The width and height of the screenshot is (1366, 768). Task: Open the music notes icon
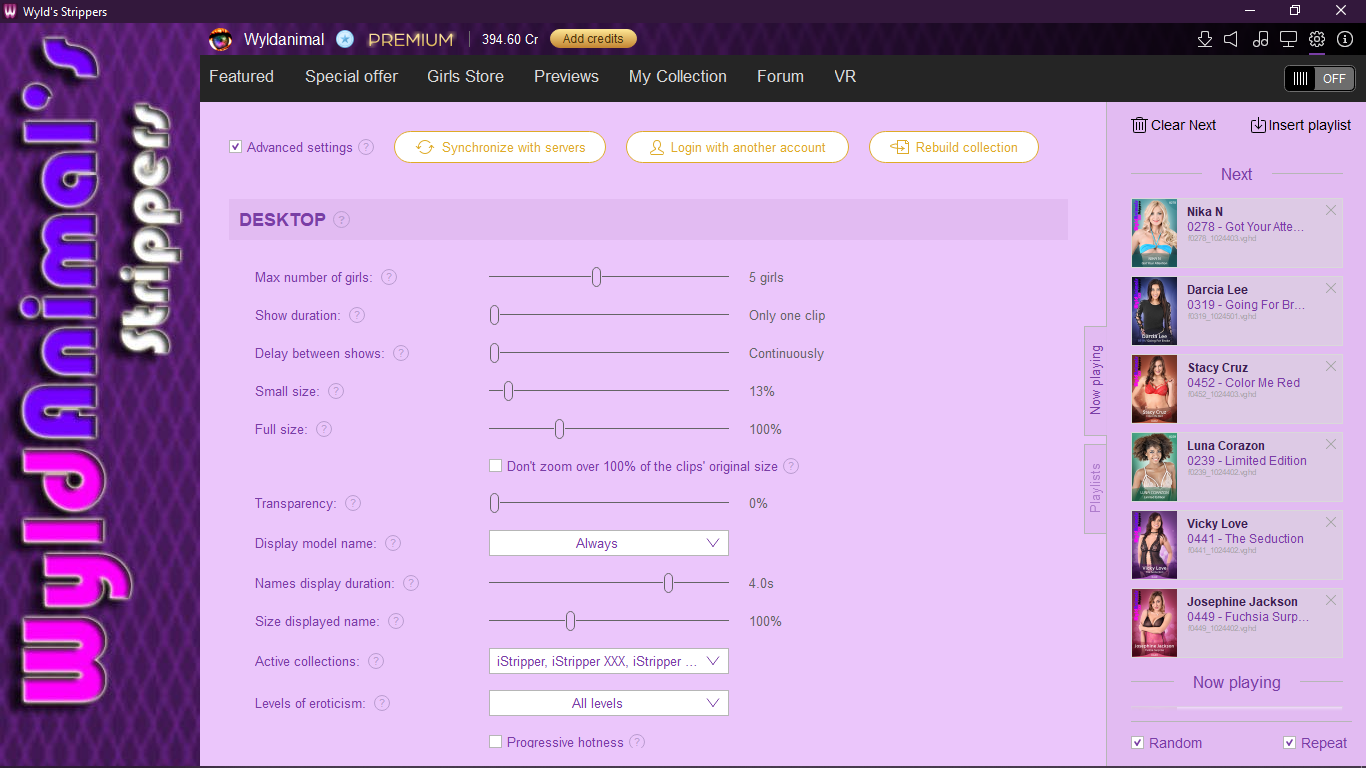(x=1260, y=39)
